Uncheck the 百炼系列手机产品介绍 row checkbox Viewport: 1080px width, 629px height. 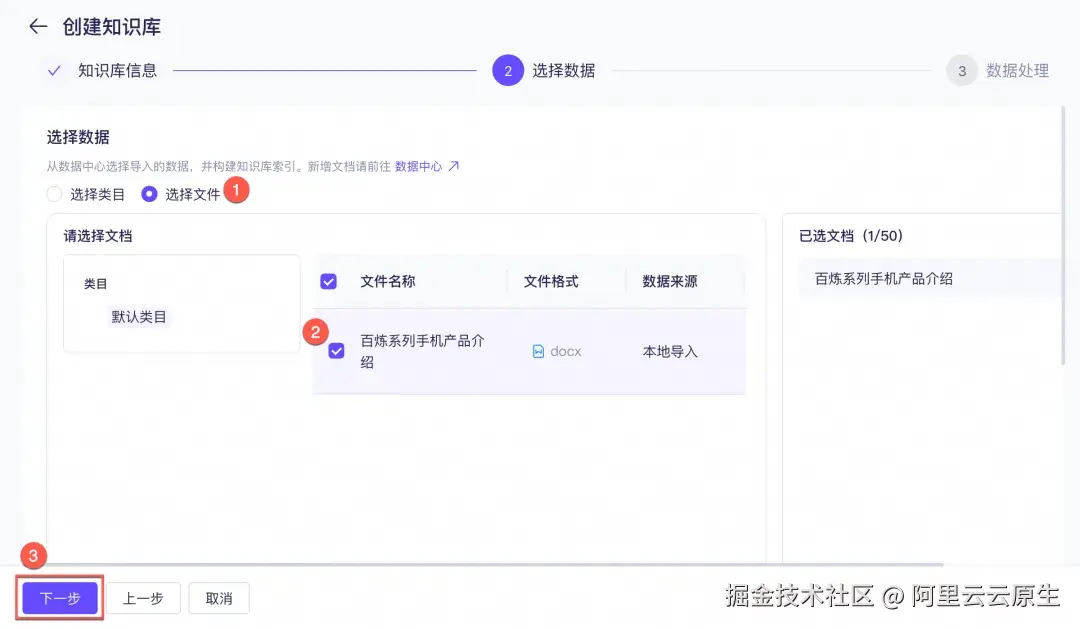(x=336, y=351)
